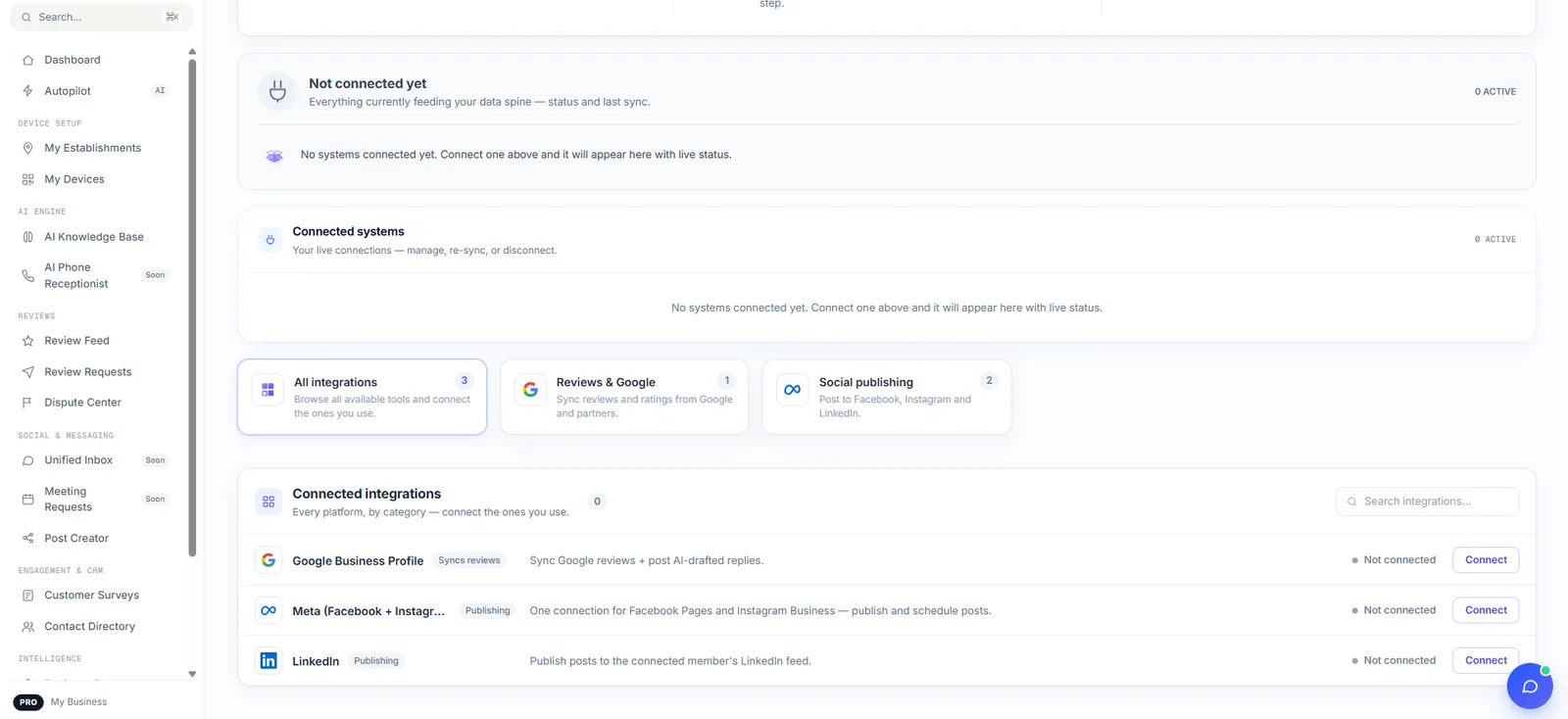Click the Google Business Profile logo icon
Viewport: 1568px width, 719px height.
click(269, 560)
